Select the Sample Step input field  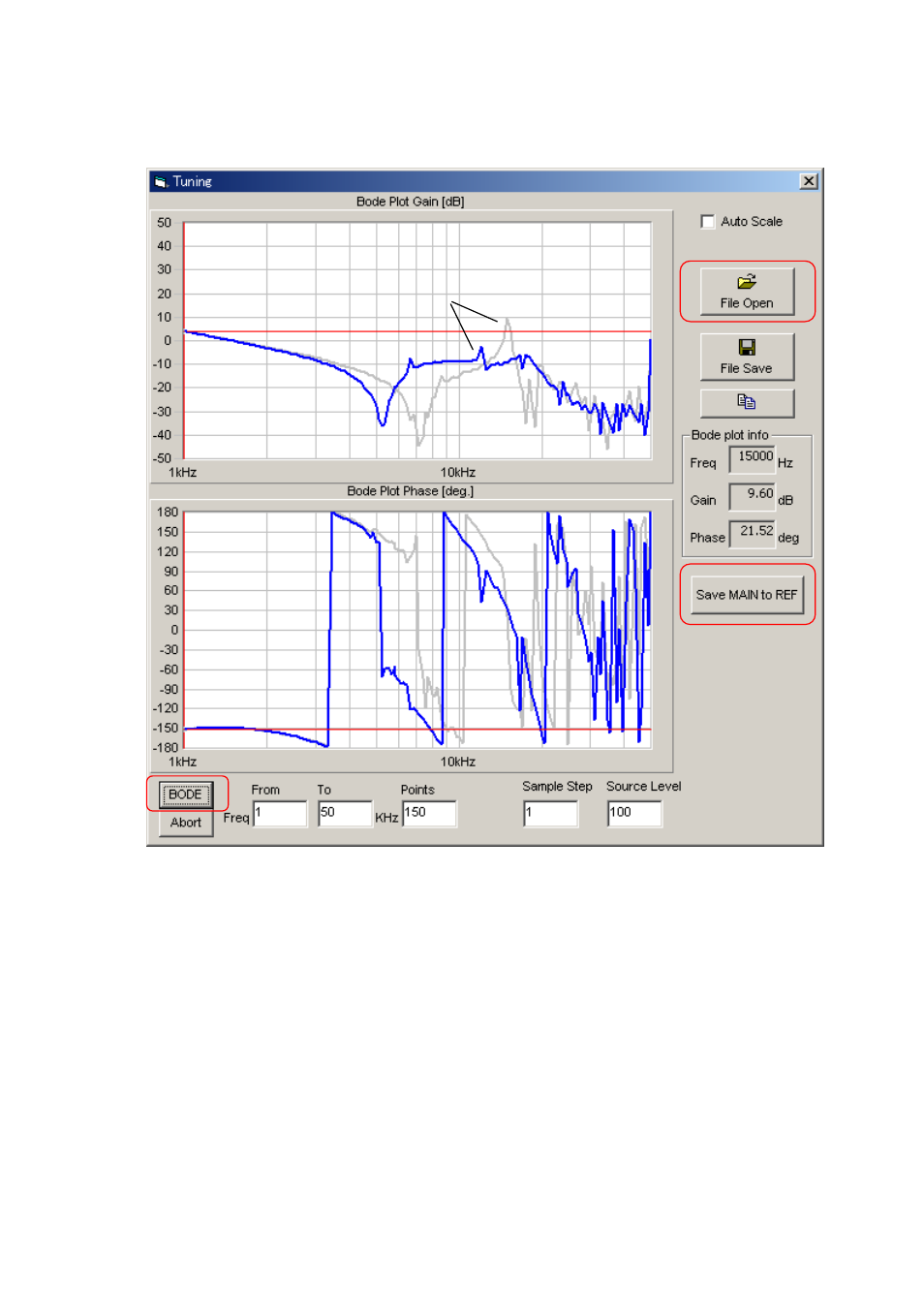[550, 813]
